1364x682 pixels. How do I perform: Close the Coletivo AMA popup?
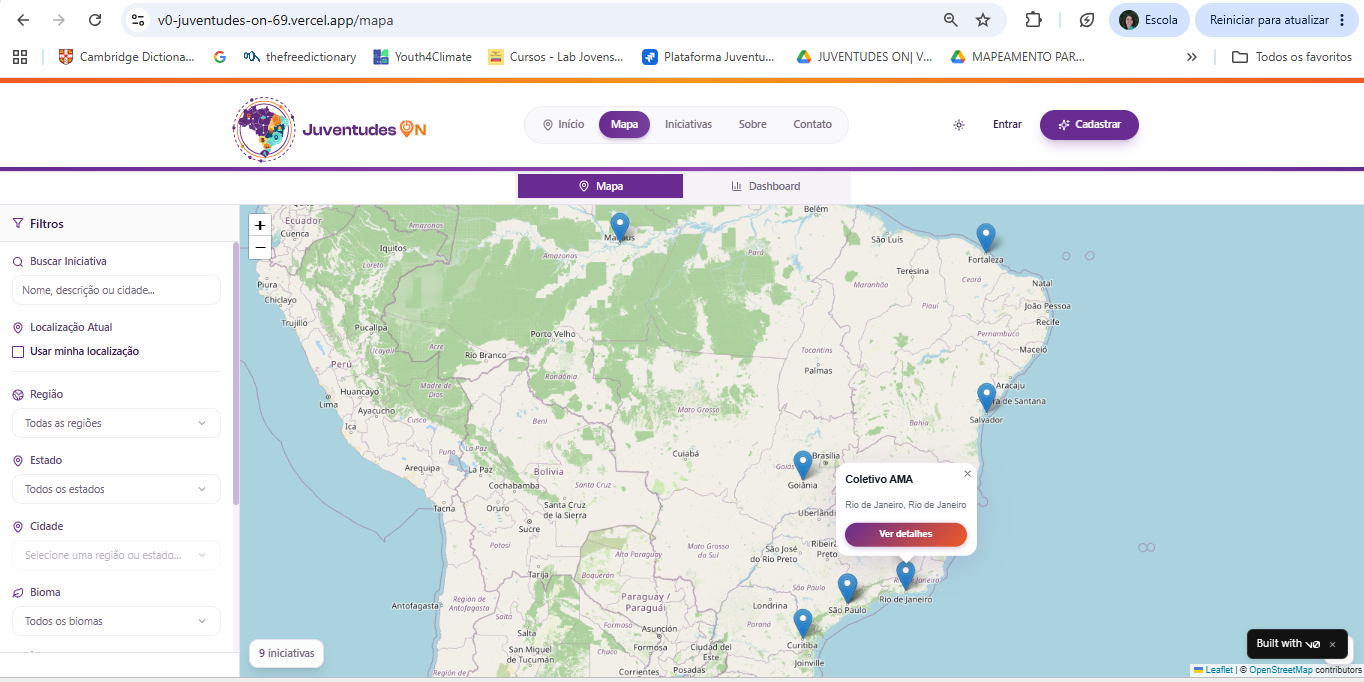coord(967,473)
